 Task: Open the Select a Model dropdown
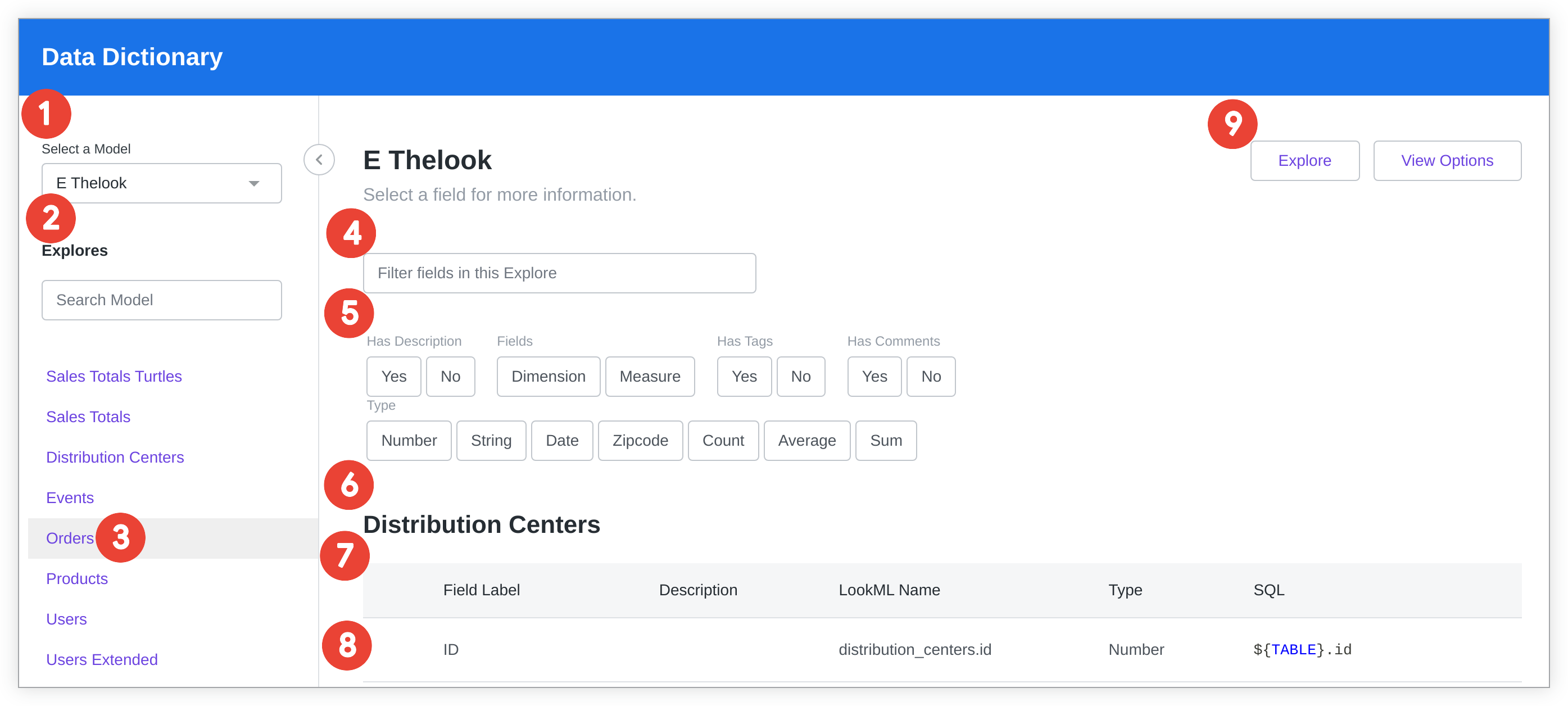pyautogui.click(x=161, y=183)
